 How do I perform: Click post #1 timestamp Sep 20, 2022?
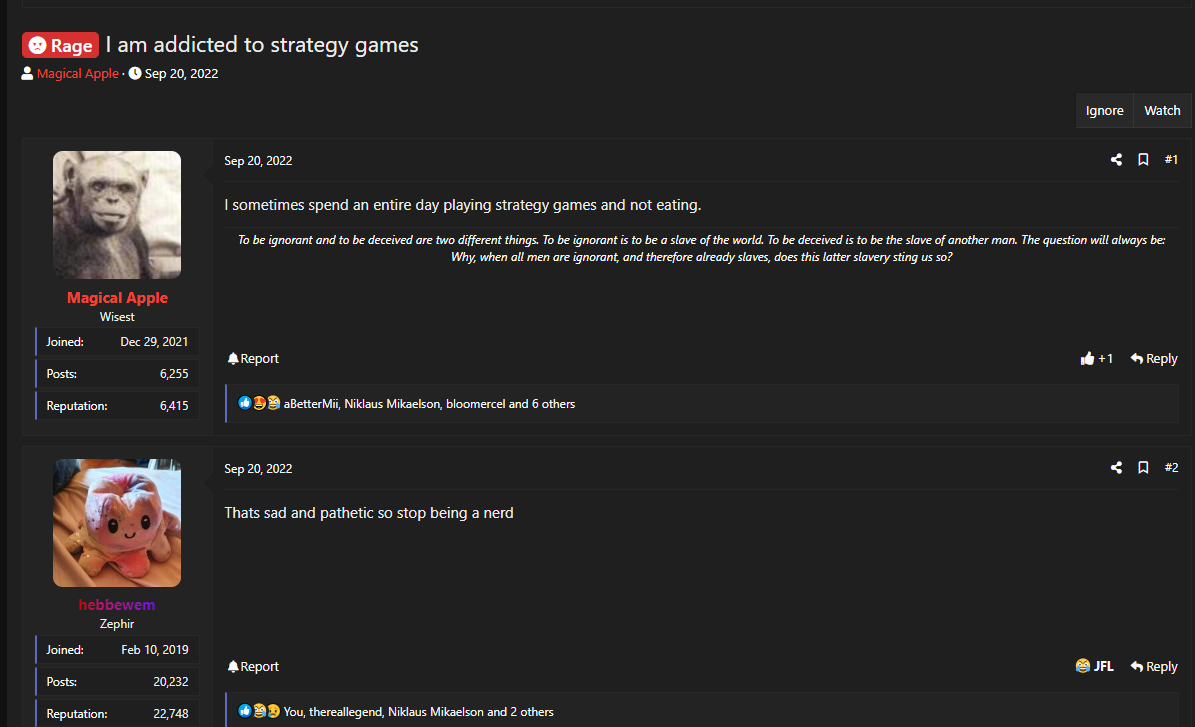pos(258,161)
